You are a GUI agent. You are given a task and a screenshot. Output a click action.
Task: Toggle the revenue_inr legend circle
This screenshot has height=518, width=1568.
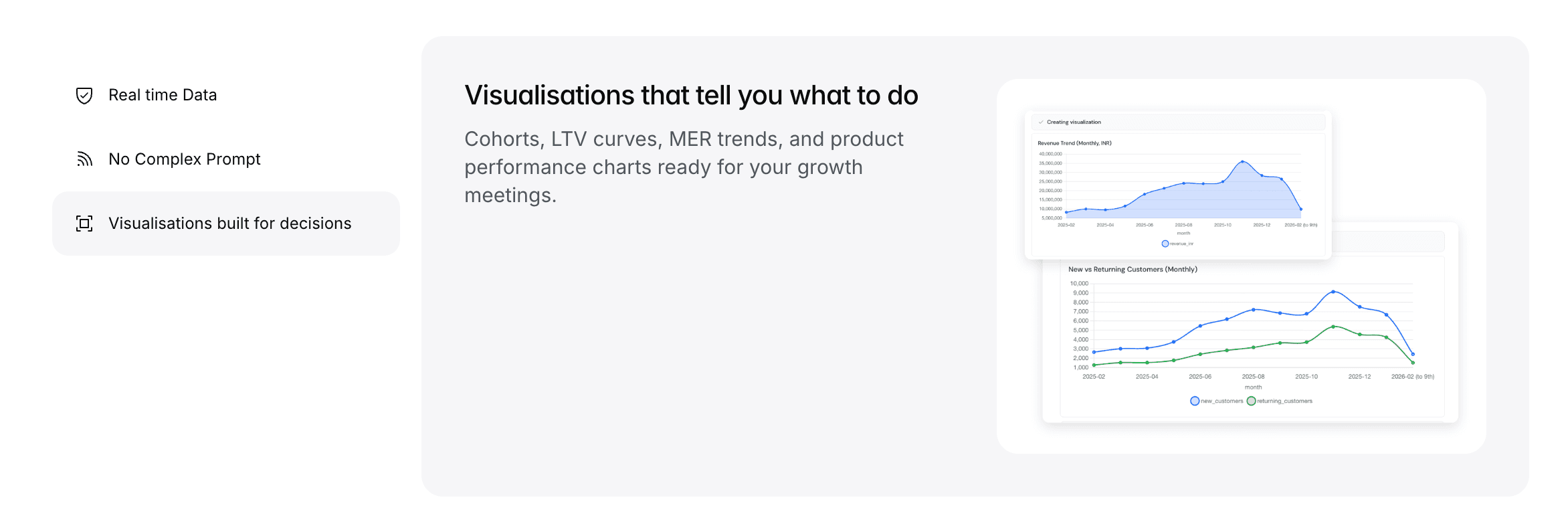coord(1165,244)
